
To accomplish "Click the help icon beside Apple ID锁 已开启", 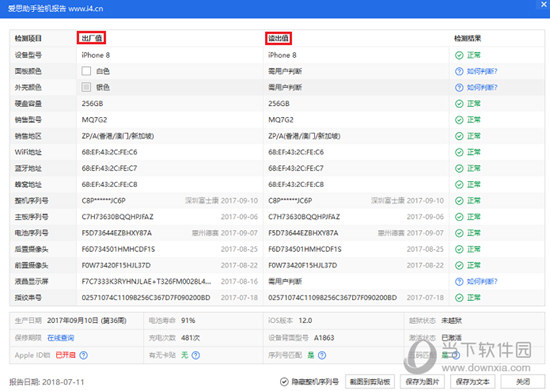I will (x=83, y=355).
